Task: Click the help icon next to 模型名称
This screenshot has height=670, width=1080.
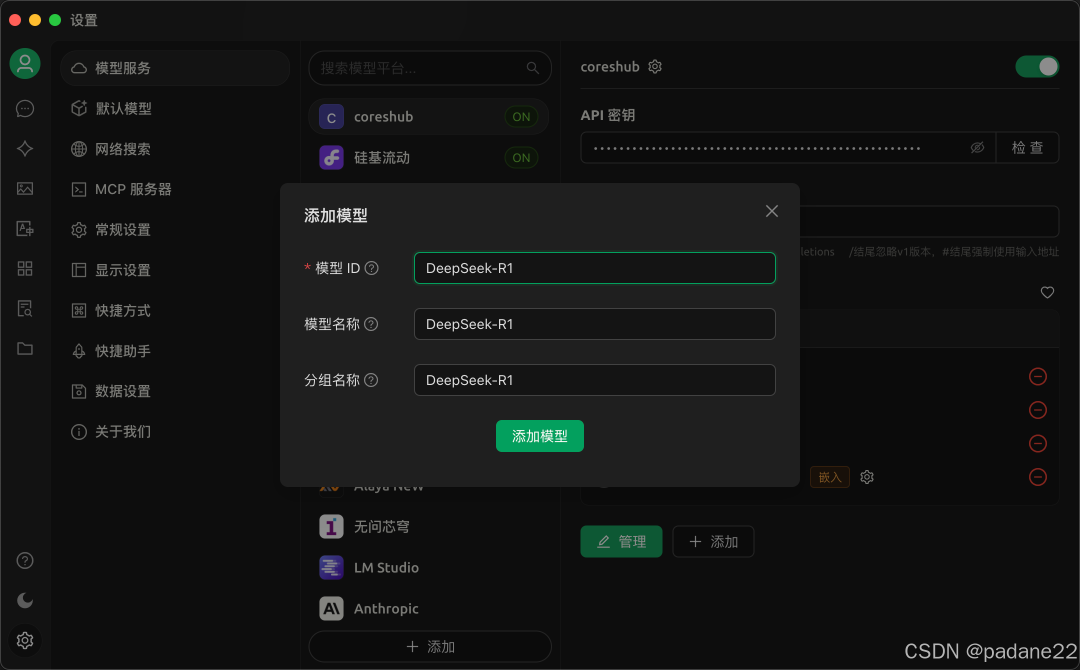Action: tap(371, 324)
